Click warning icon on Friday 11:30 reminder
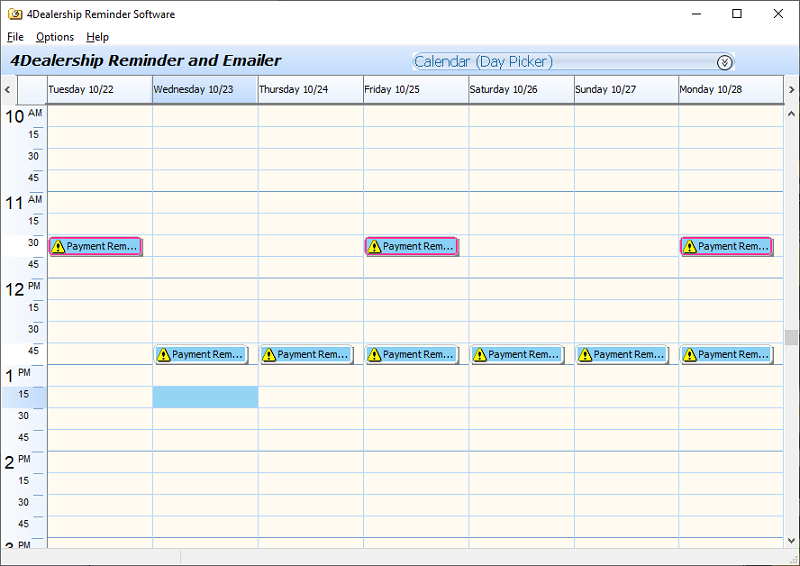This screenshot has width=800, height=566. 374,246
